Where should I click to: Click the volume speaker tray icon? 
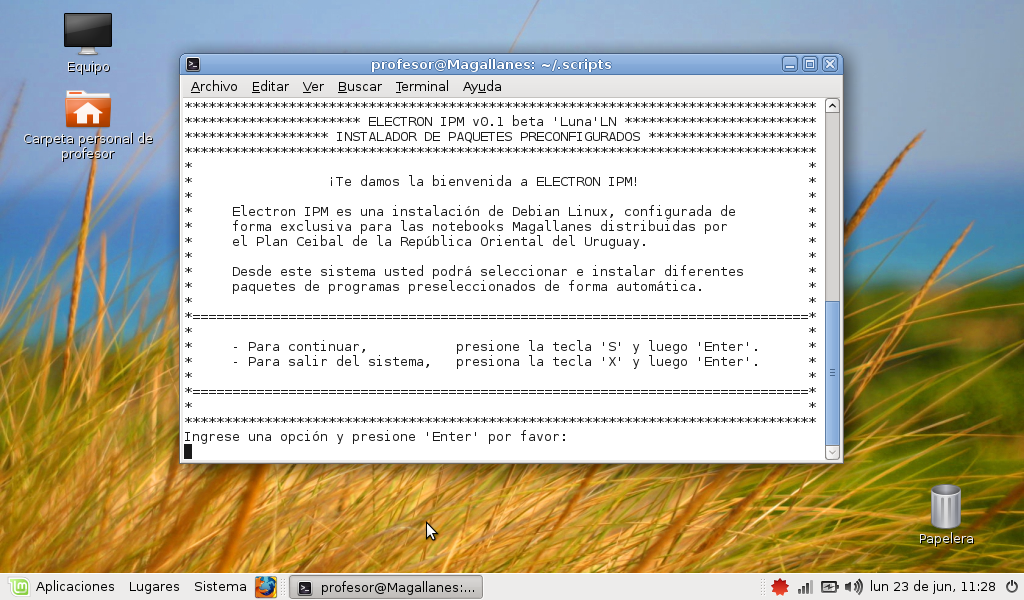(853, 587)
